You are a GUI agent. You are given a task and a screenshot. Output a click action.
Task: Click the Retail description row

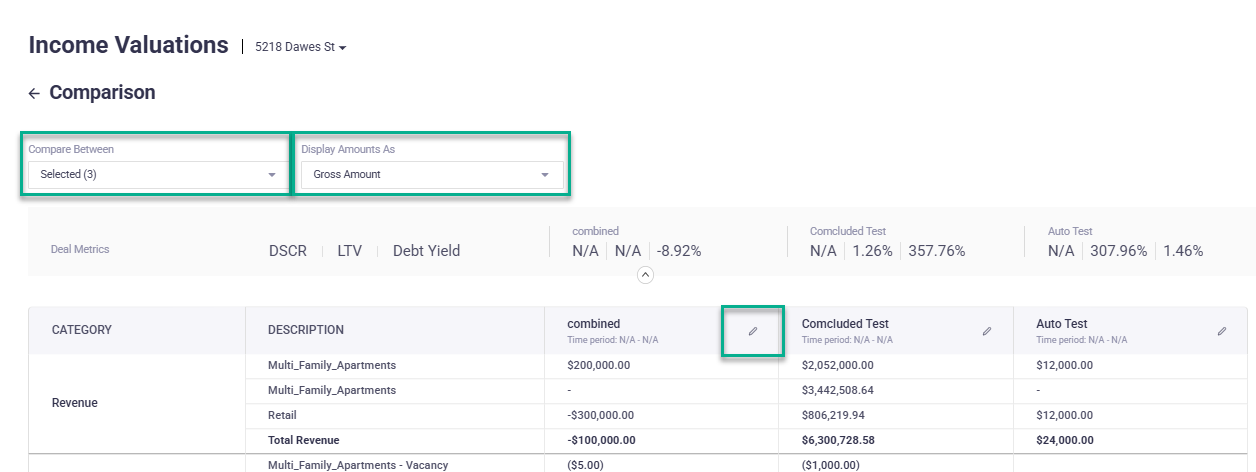(x=282, y=415)
